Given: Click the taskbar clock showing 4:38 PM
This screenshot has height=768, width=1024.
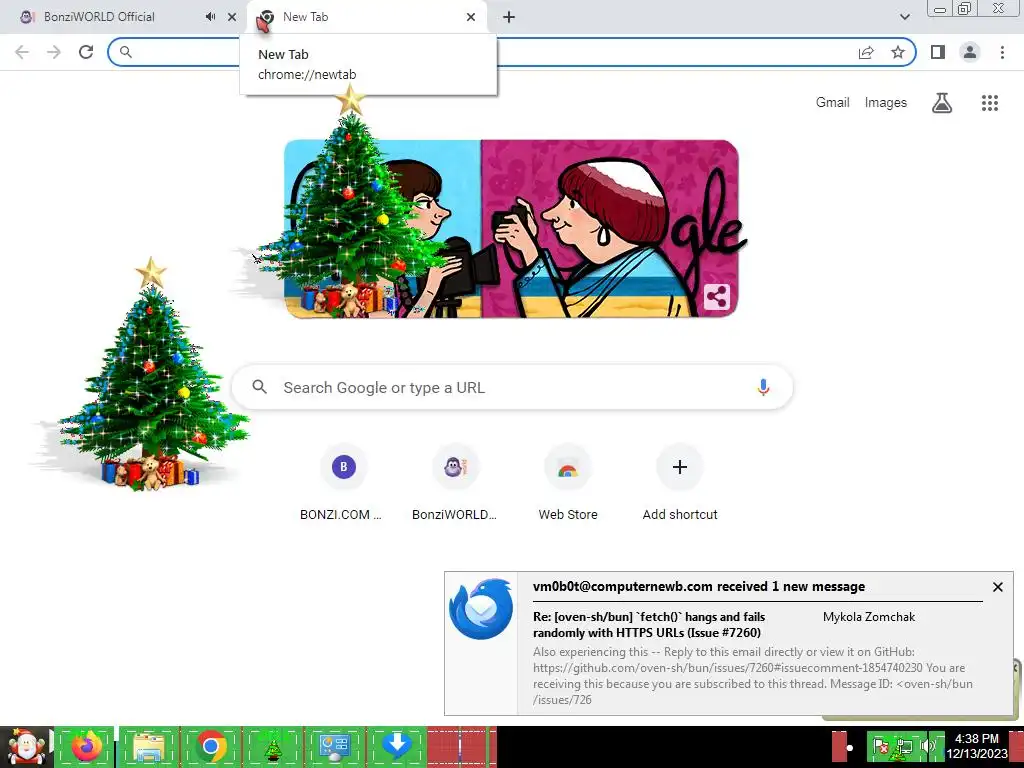Looking at the screenshot, I should tap(977, 746).
